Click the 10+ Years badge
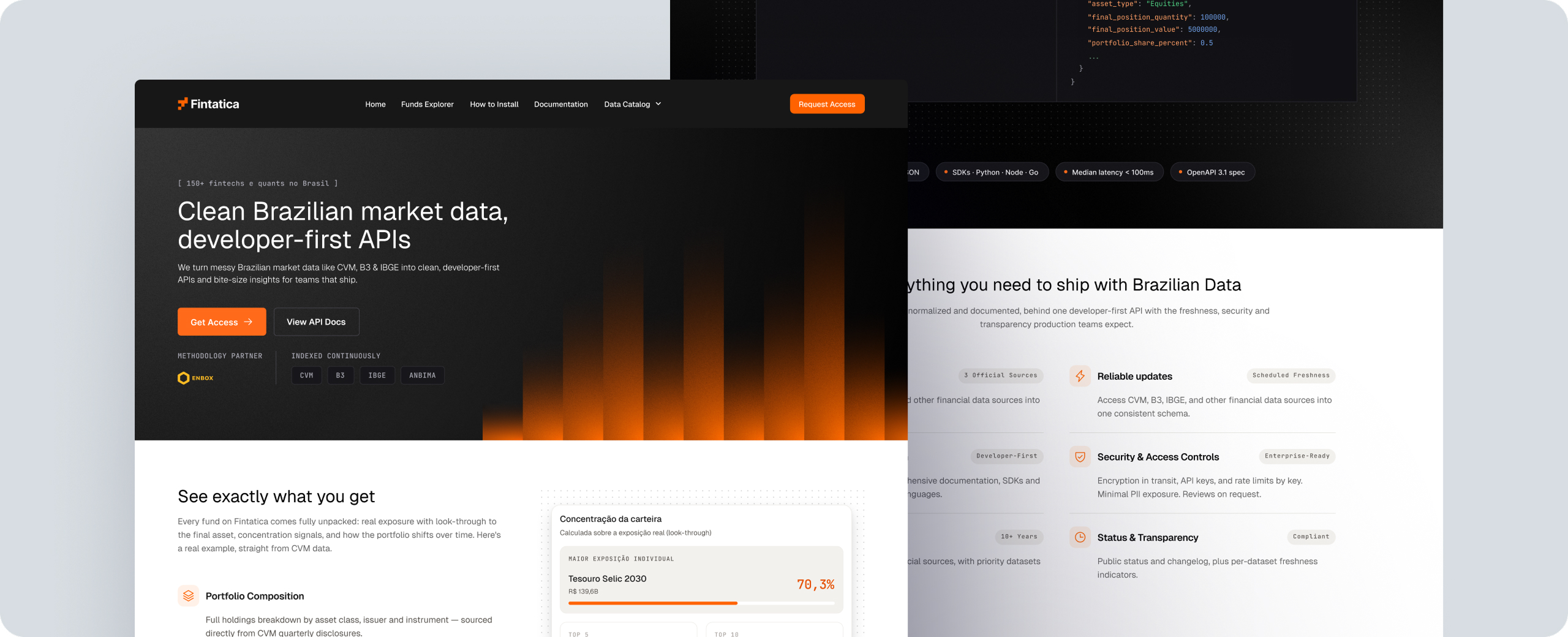The height and width of the screenshot is (637, 1568). [x=1019, y=537]
